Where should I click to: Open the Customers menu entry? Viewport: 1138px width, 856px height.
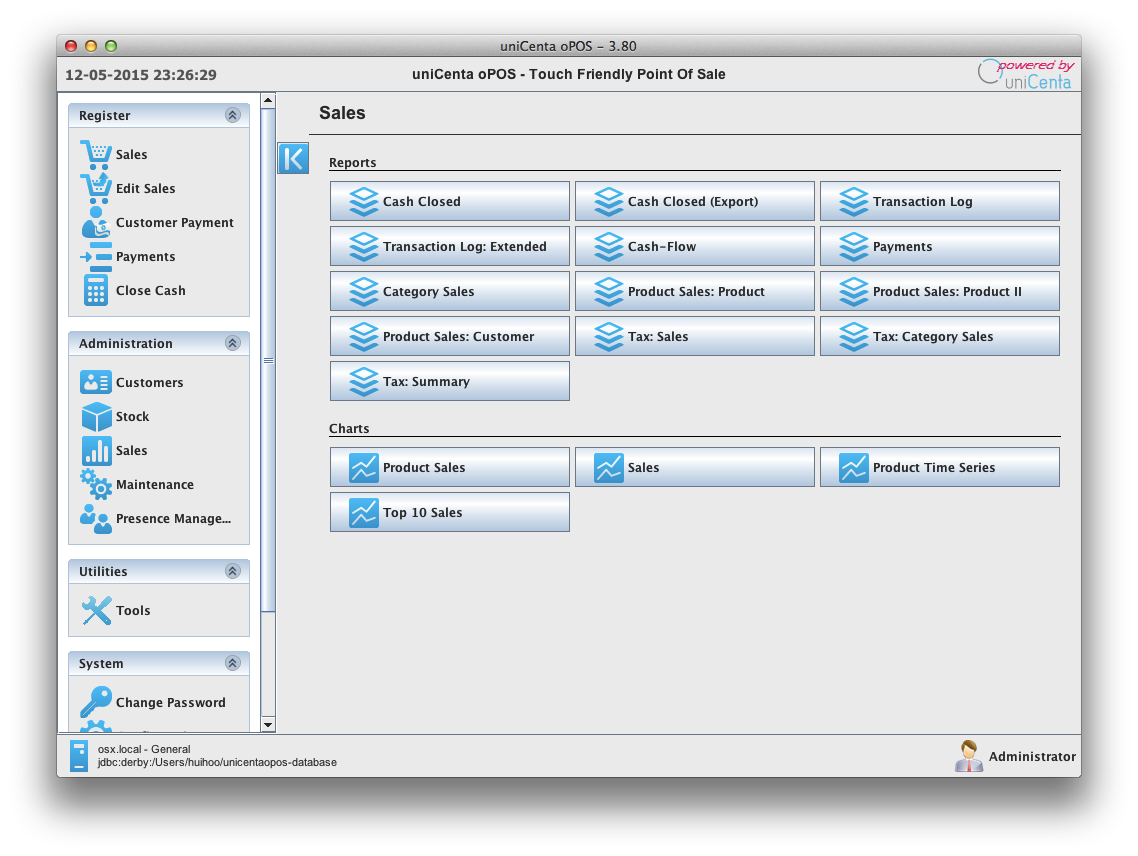click(x=149, y=382)
